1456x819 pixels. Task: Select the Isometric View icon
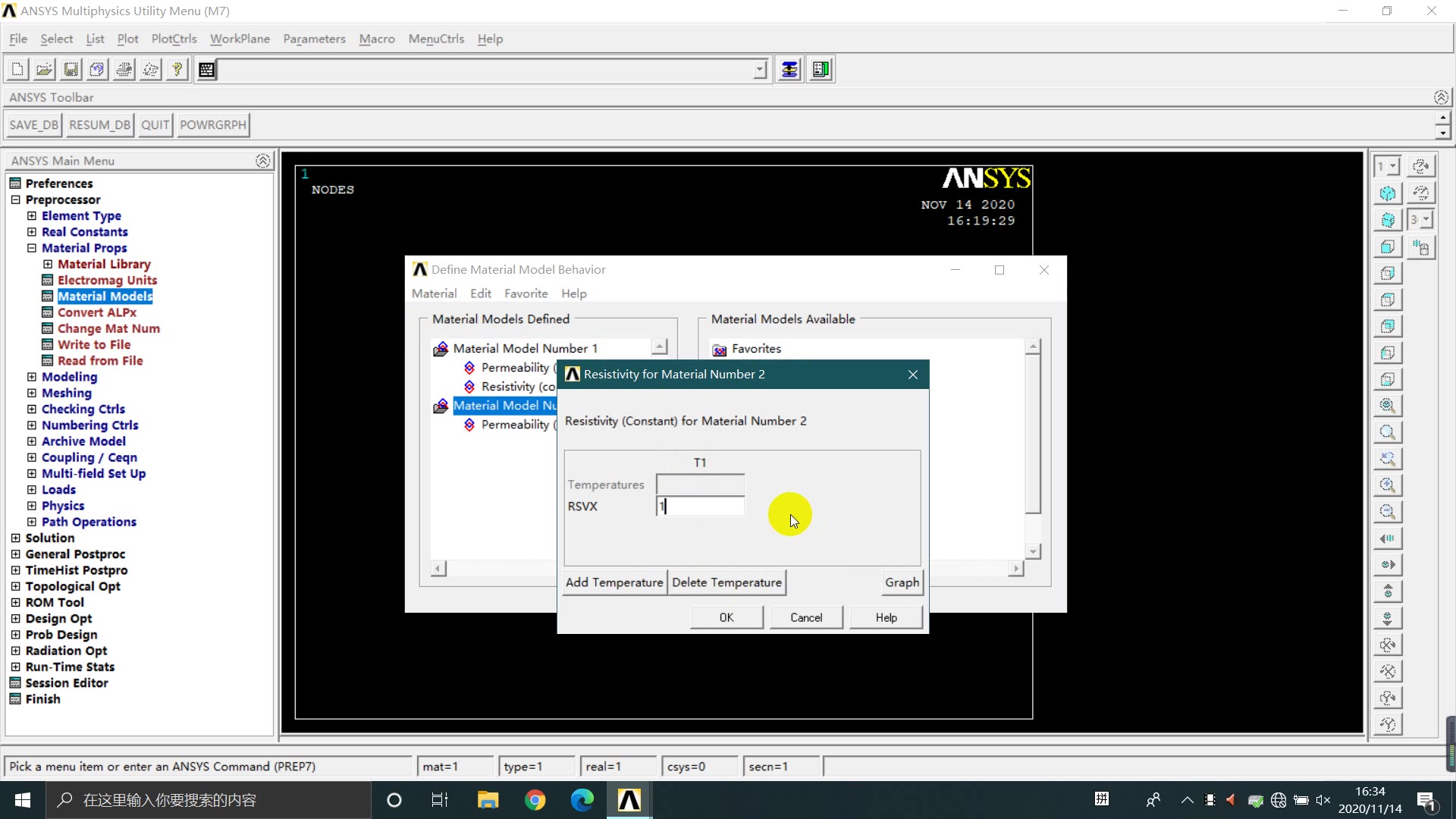pyautogui.click(x=1387, y=193)
